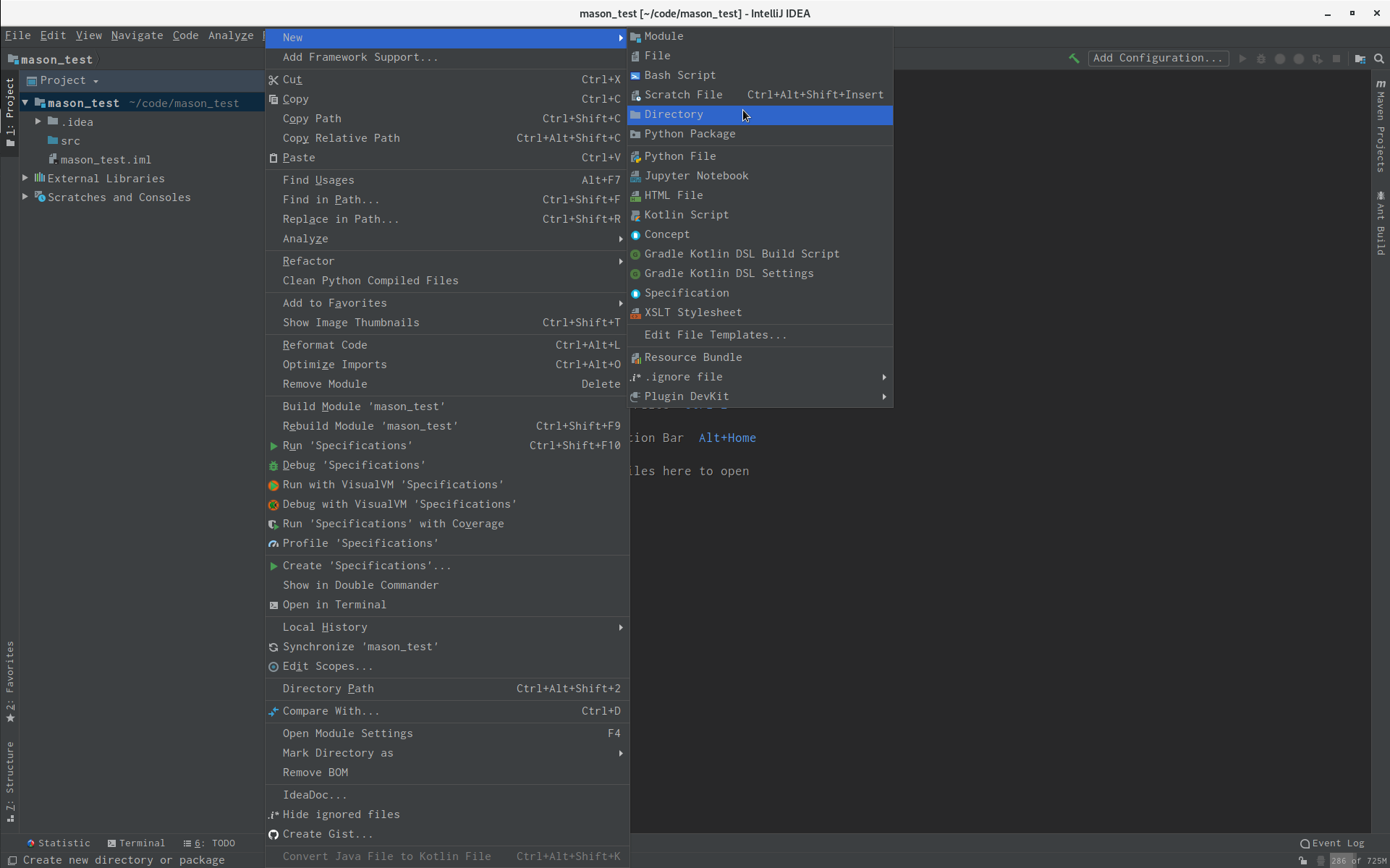Click the scissors Cut icon
The width and height of the screenshot is (1390, 868).
274,80
